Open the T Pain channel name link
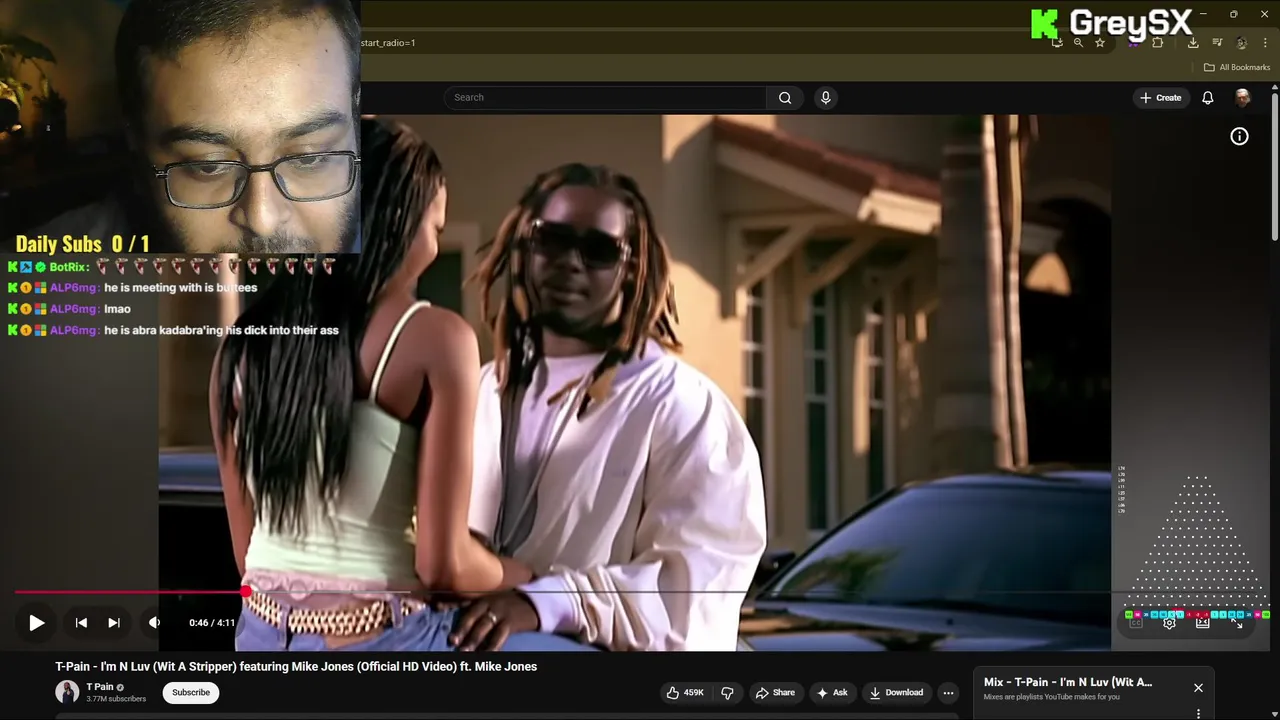The width and height of the screenshot is (1280, 720). click(x=99, y=687)
